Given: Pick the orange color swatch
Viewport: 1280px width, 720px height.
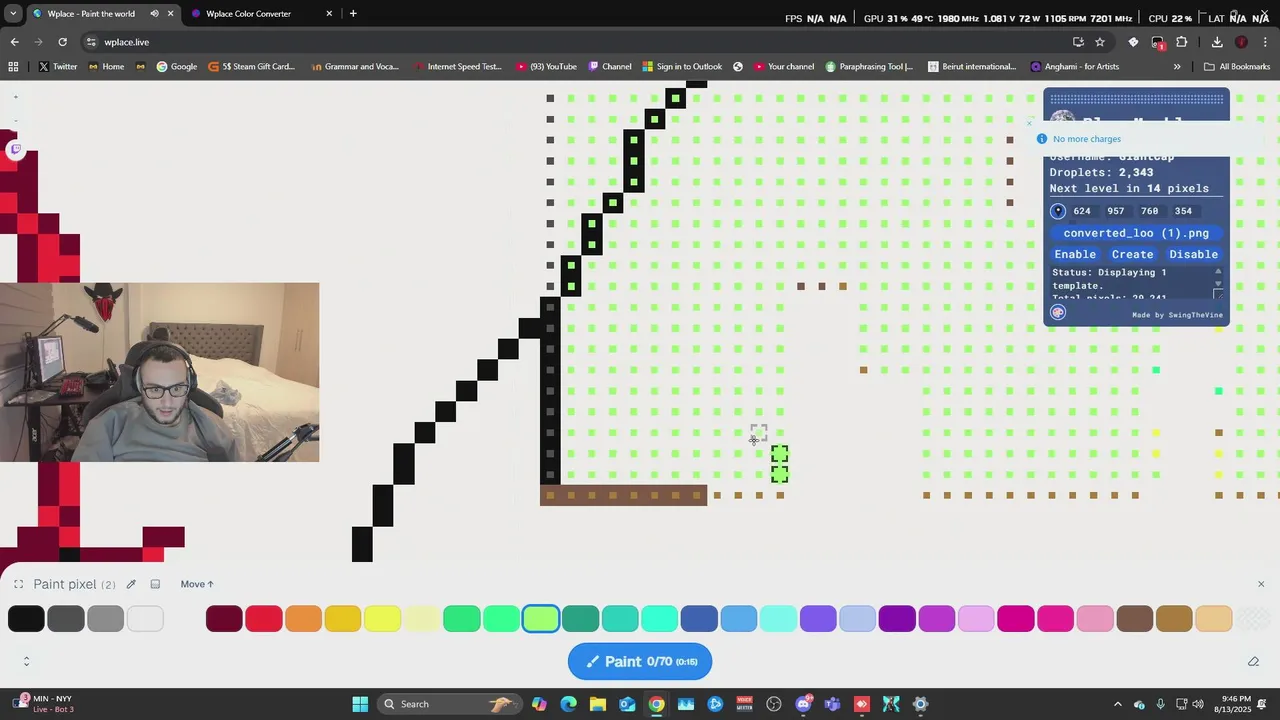Looking at the screenshot, I should tap(303, 619).
